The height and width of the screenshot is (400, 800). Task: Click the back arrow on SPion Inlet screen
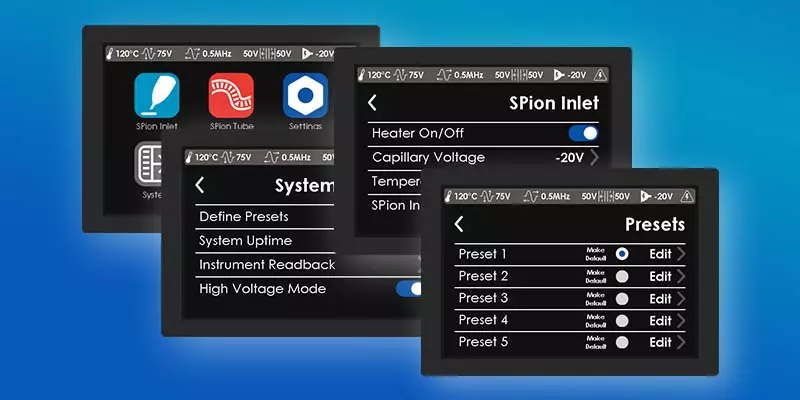(373, 103)
